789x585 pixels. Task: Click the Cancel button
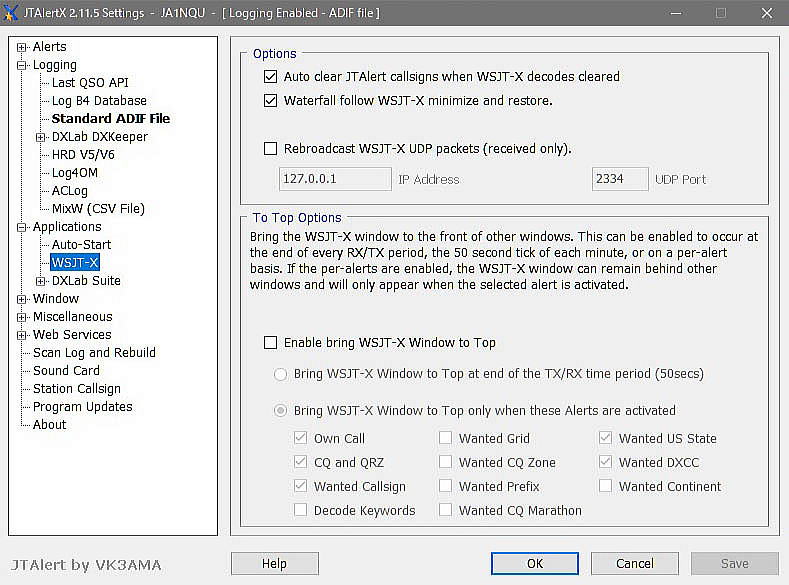click(x=634, y=563)
